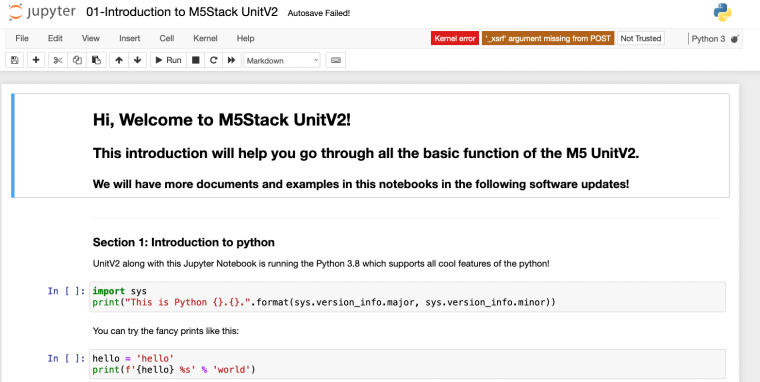
Task: Move selected cell up arrow
Action: coord(119,60)
